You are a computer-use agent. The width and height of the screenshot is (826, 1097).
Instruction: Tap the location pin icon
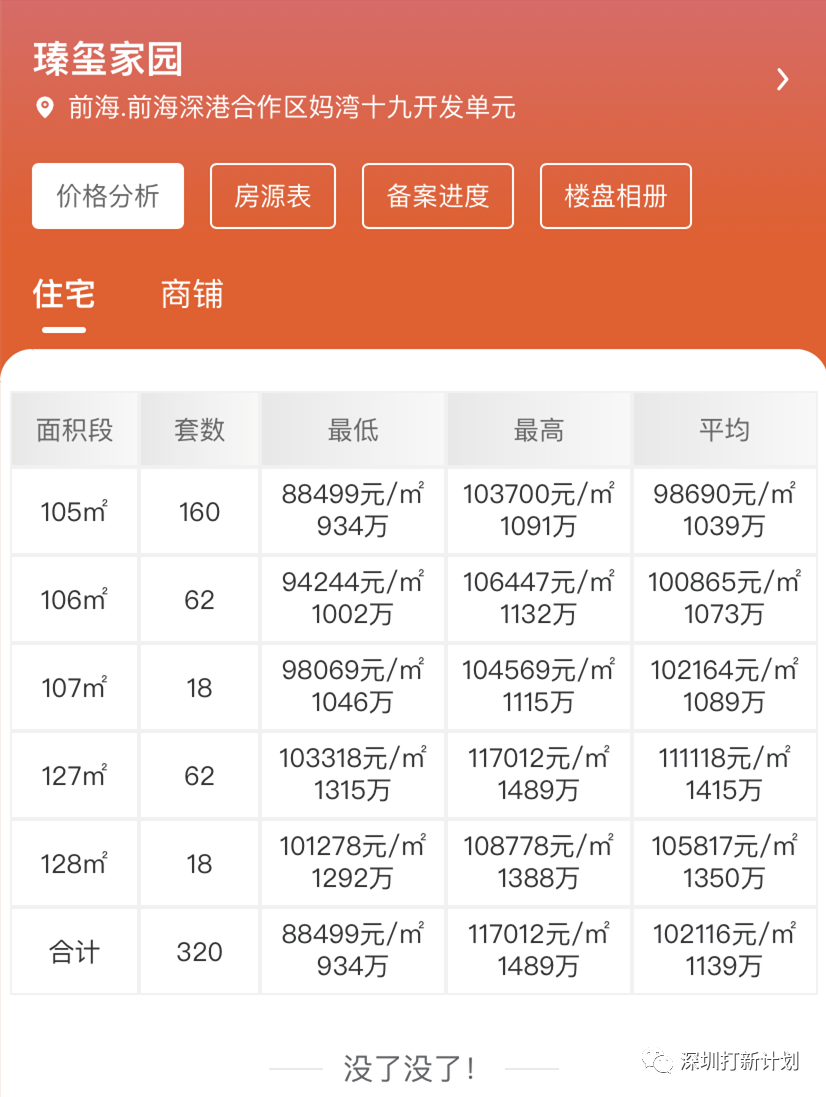point(45,108)
